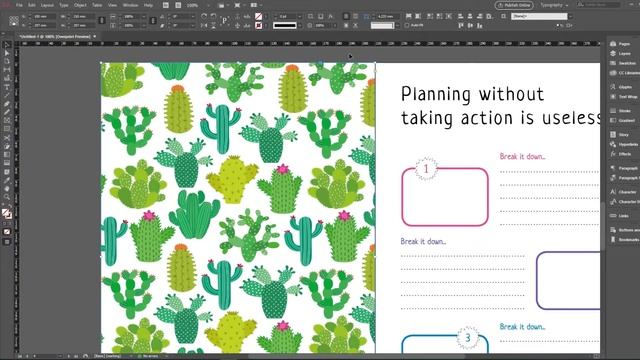
Task: Toggle constrain proportions for scaling
Action: click(x=153, y=21)
